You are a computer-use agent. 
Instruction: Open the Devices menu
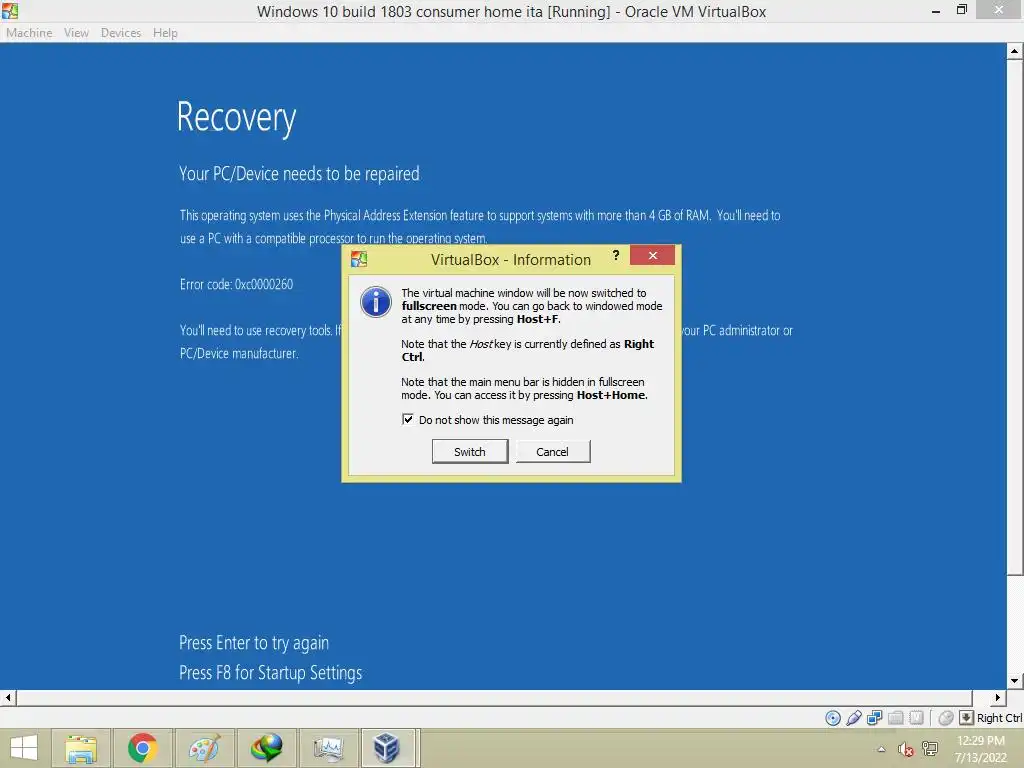121,33
